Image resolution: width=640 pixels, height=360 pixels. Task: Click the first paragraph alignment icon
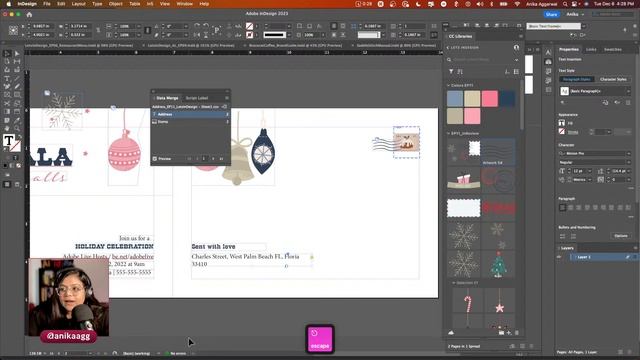click(x=562, y=207)
